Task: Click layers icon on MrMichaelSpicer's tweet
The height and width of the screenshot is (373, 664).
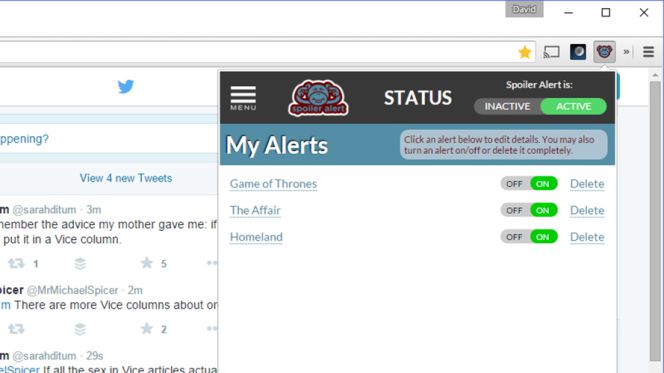Action: [x=80, y=329]
